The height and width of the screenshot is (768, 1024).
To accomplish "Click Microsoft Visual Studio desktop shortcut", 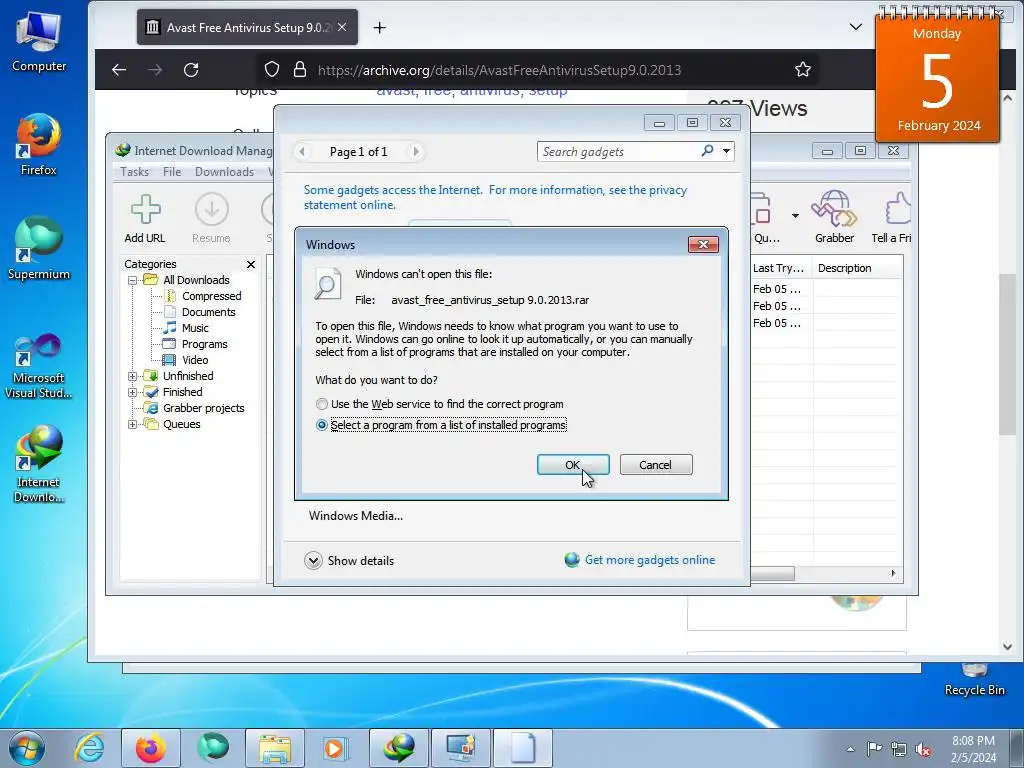I will 39,366.
